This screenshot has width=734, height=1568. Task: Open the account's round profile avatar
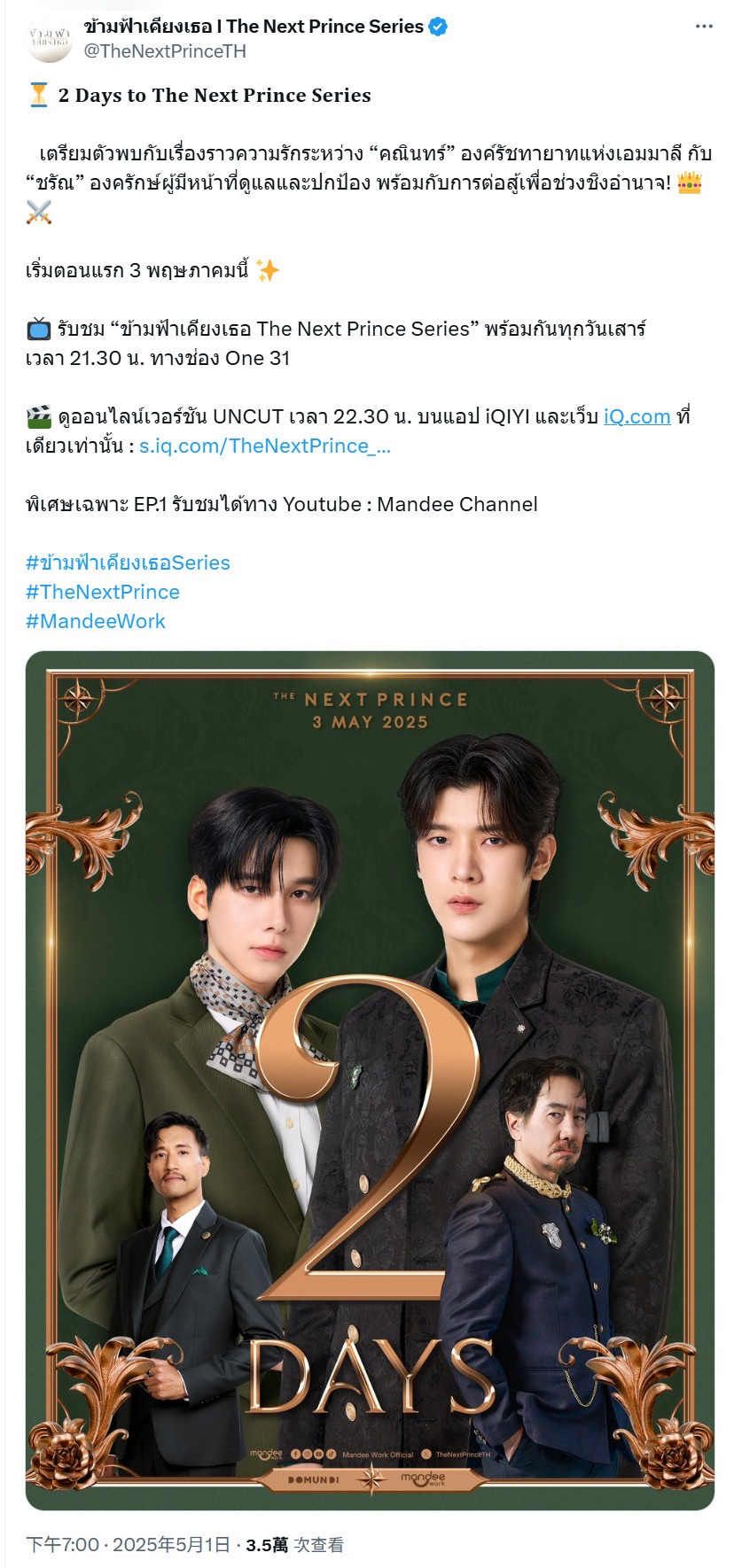coord(50,39)
